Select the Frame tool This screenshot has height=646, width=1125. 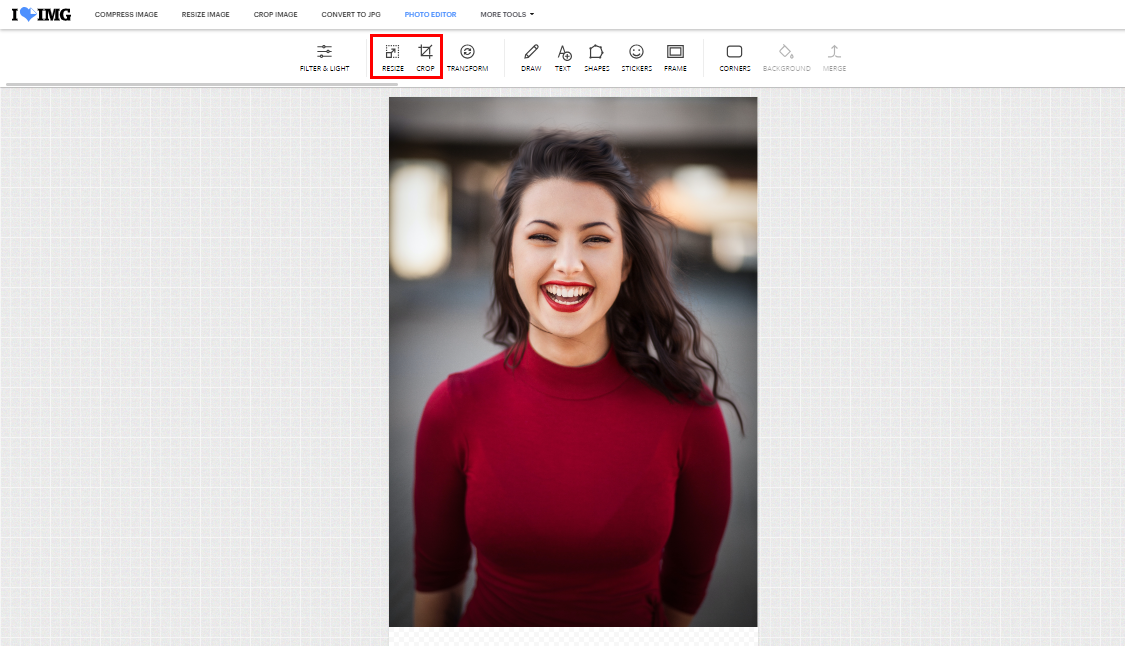coord(675,57)
